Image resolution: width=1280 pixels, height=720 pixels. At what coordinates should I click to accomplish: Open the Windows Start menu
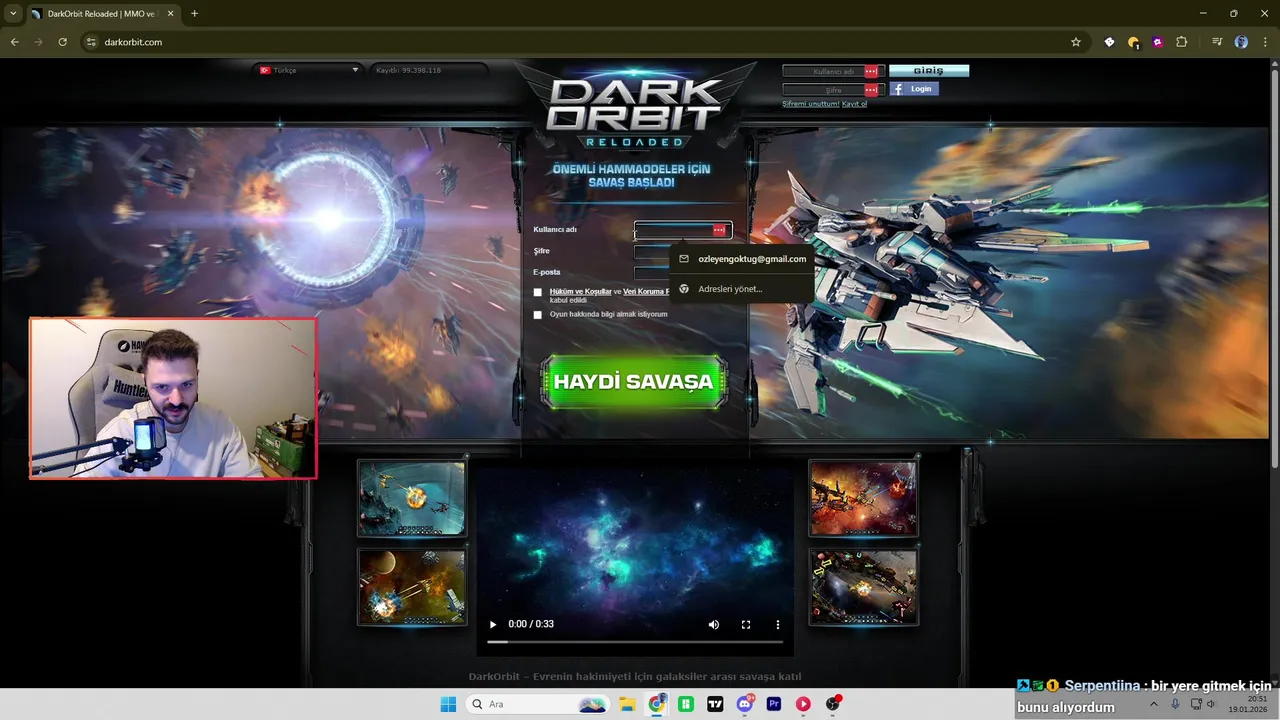(x=448, y=704)
